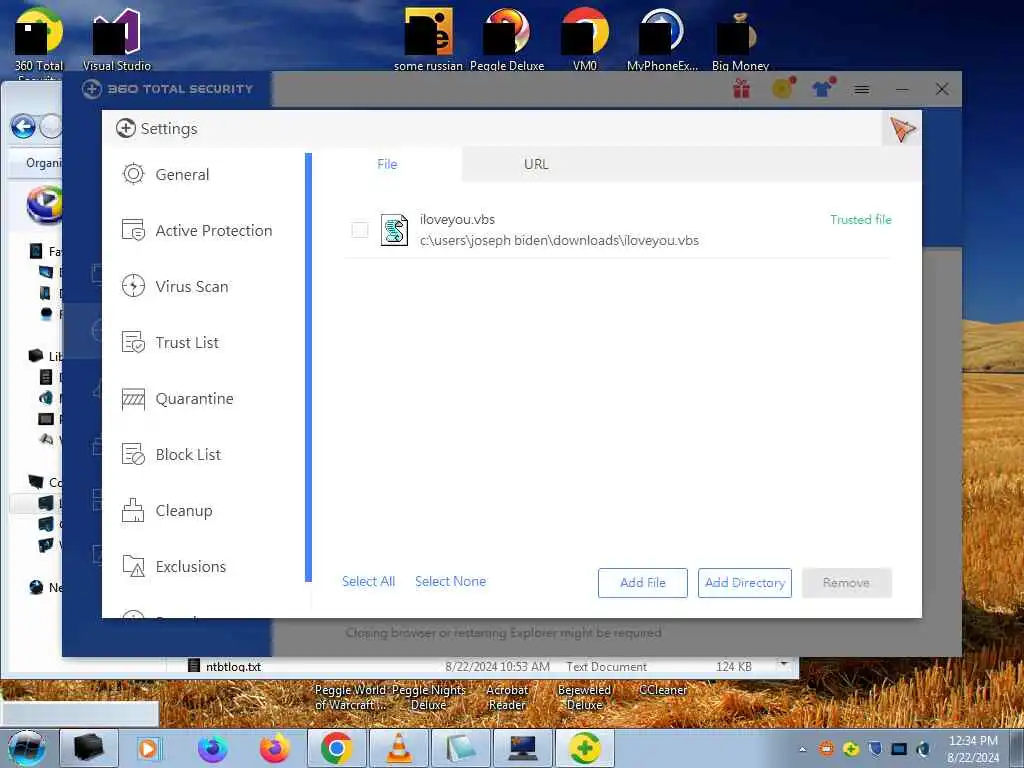Click Select All link

click(x=368, y=581)
